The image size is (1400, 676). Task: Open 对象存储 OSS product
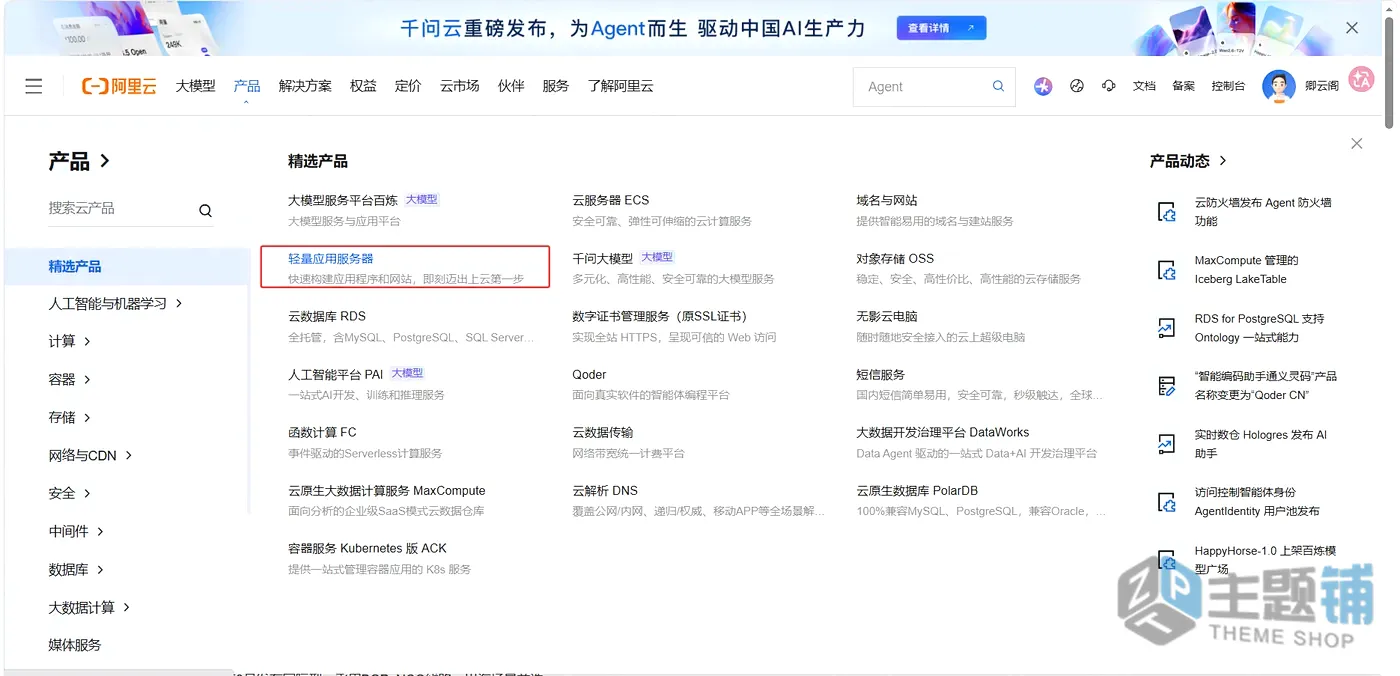tap(895, 258)
